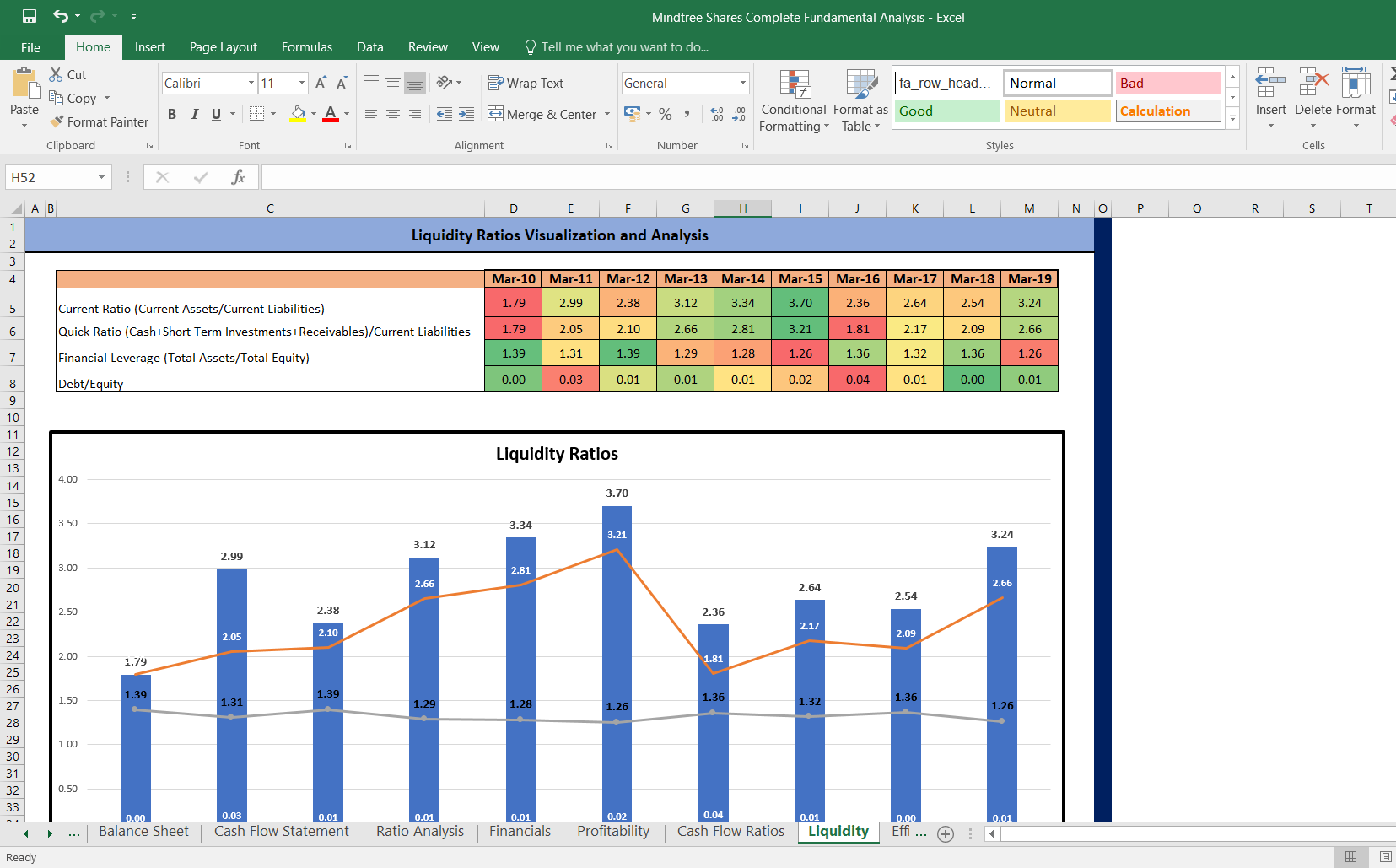This screenshot has height=868, width=1396.
Task: Apply the Neutral cell style
Action: 1057,111
